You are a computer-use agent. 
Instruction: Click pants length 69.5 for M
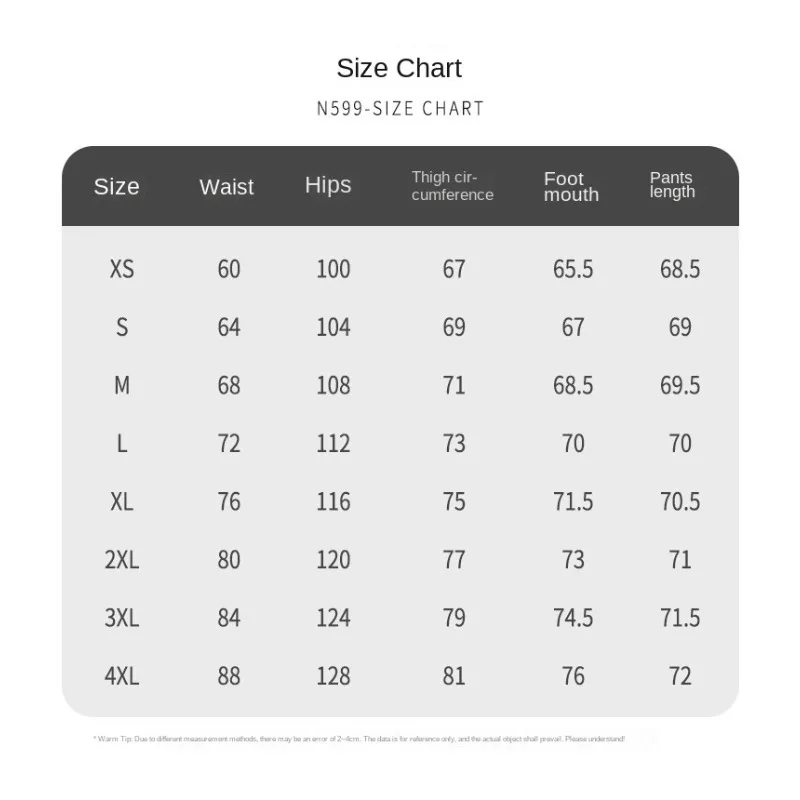point(680,385)
